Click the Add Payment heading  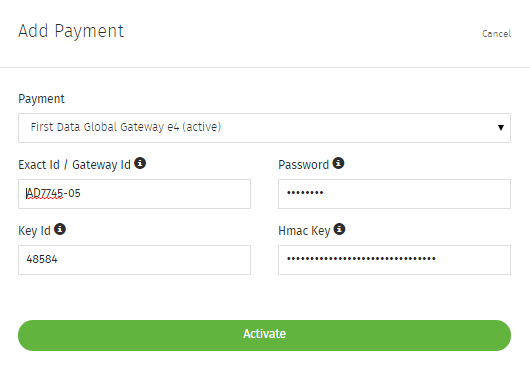pyautogui.click(x=71, y=31)
